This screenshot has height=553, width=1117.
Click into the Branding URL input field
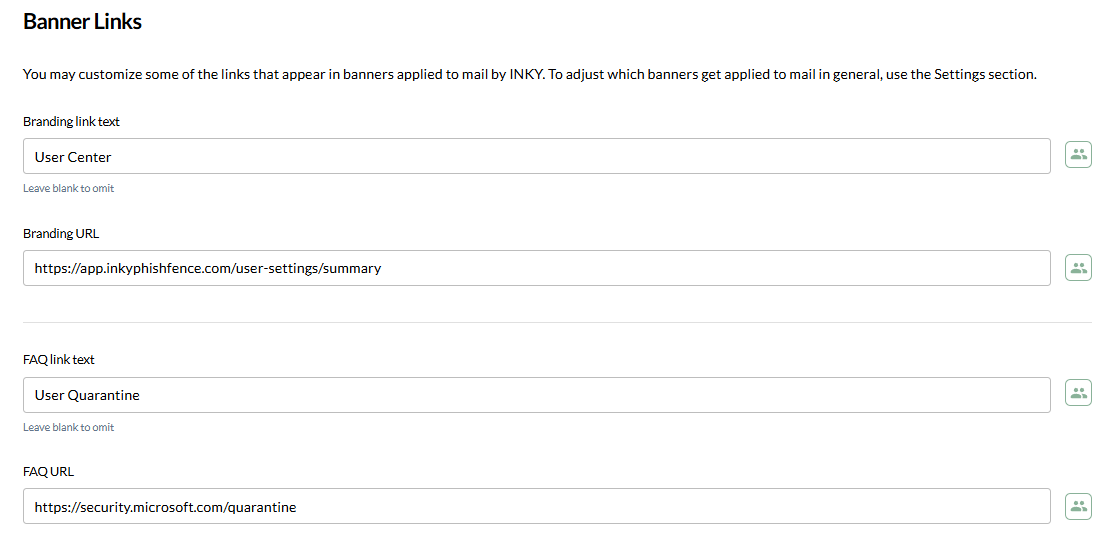[536, 268]
